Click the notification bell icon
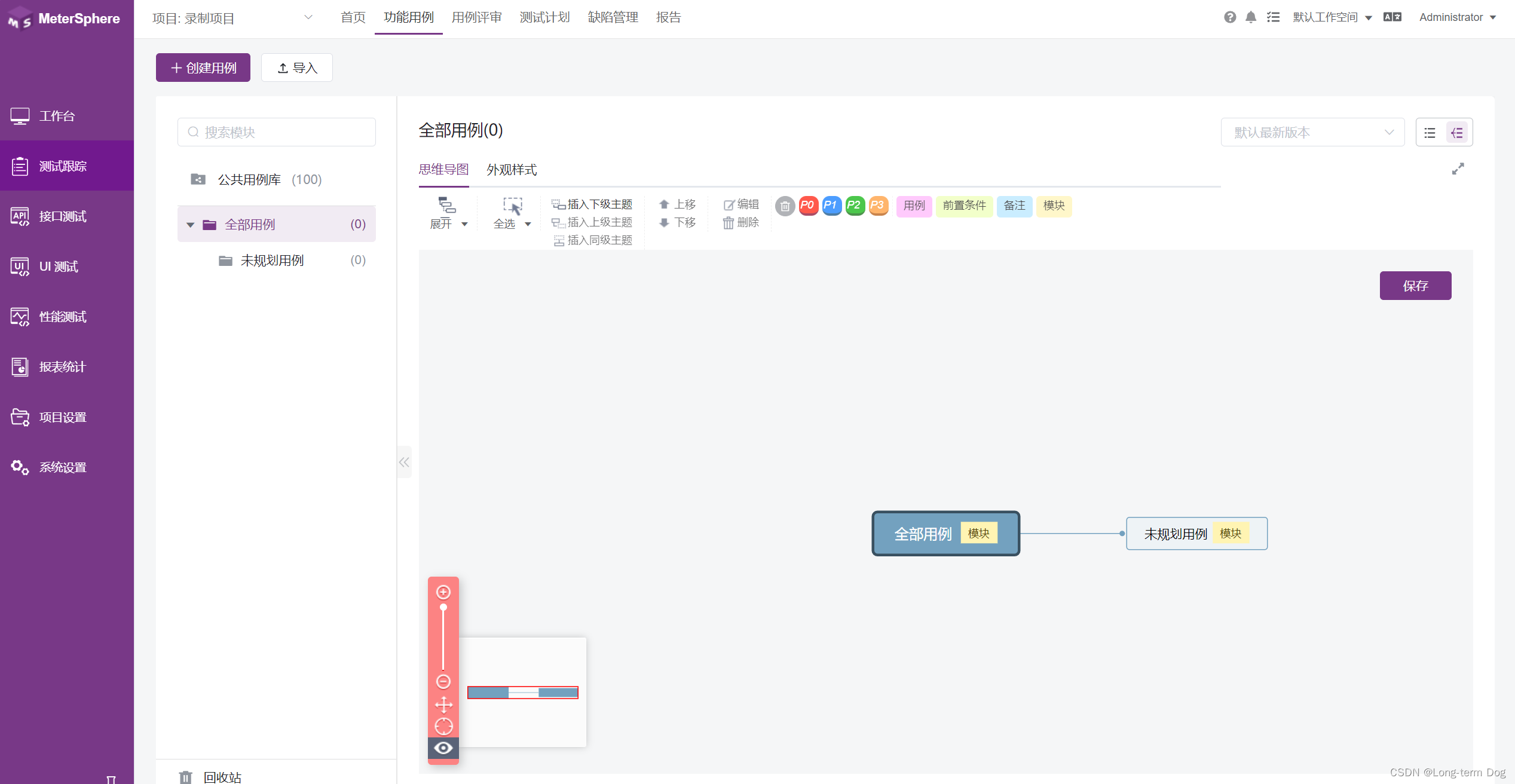 tap(1250, 17)
